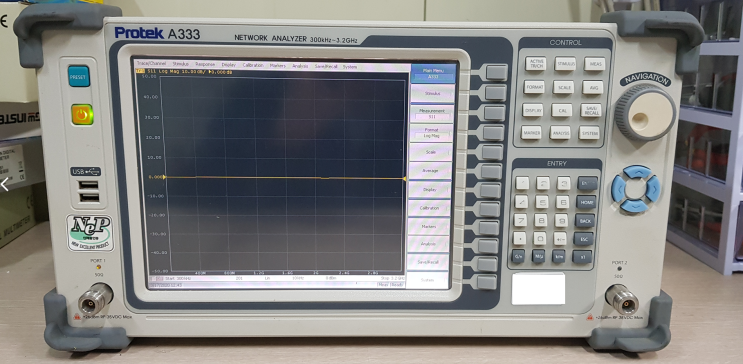Click the blue right arrow navigation key
743x364 pixels.
tap(652, 189)
